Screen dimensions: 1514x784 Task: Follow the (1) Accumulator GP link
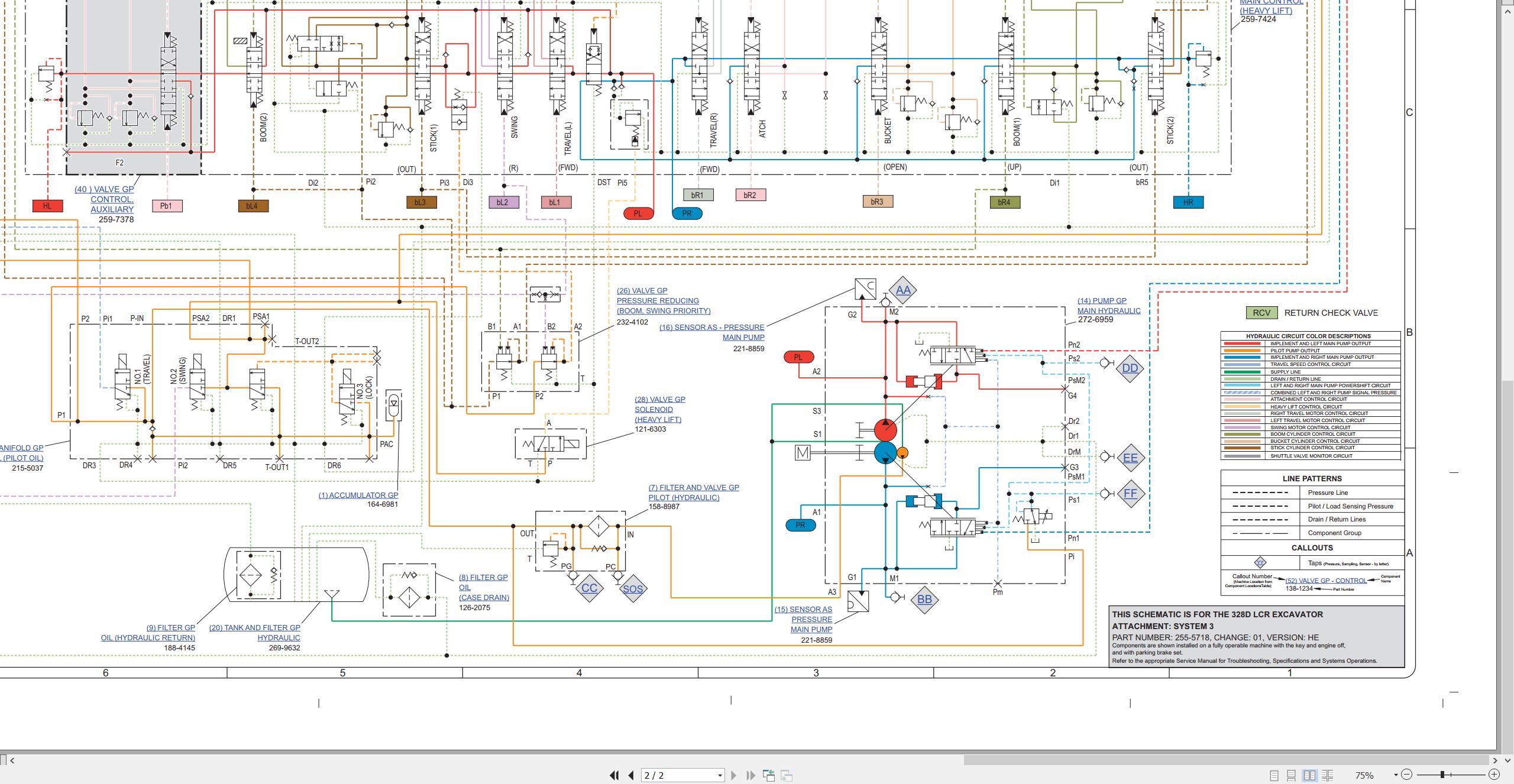pos(358,495)
